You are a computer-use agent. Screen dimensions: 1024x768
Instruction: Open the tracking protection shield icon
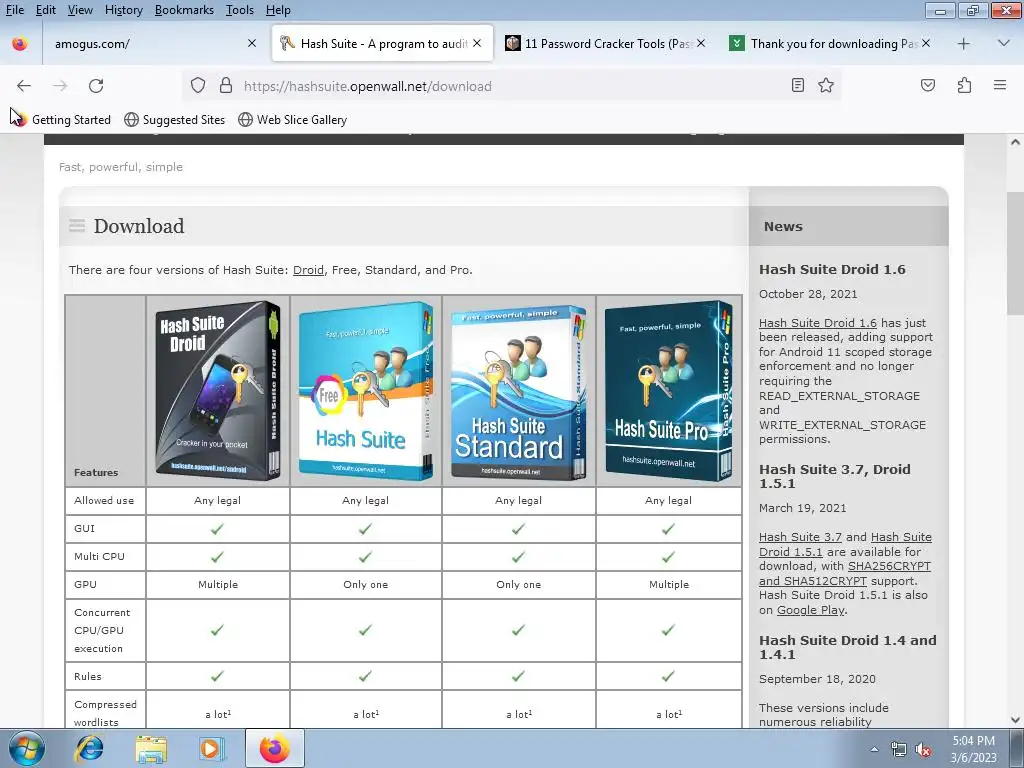click(x=198, y=86)
